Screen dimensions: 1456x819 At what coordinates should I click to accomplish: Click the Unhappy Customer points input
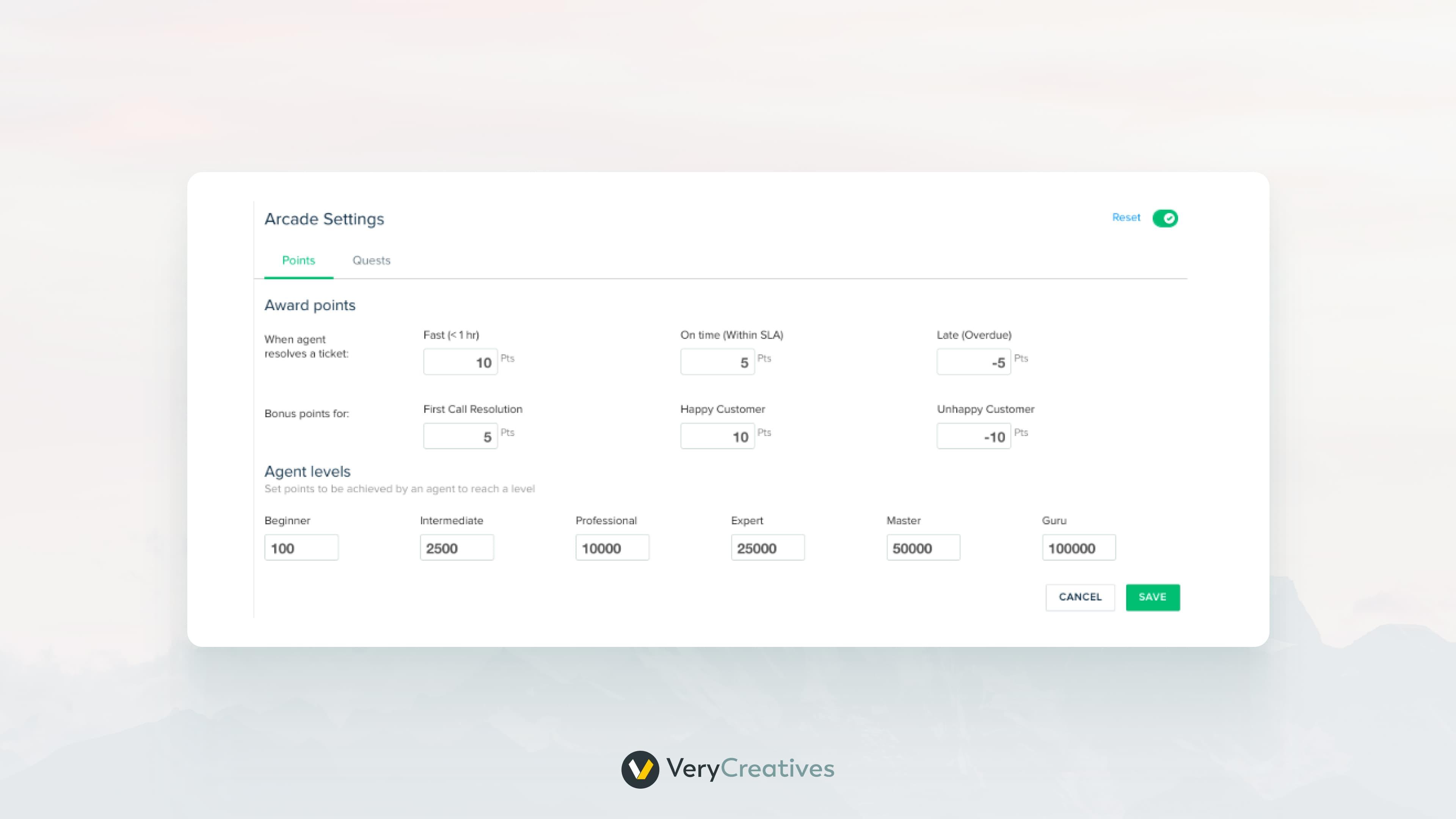(973, 436)
